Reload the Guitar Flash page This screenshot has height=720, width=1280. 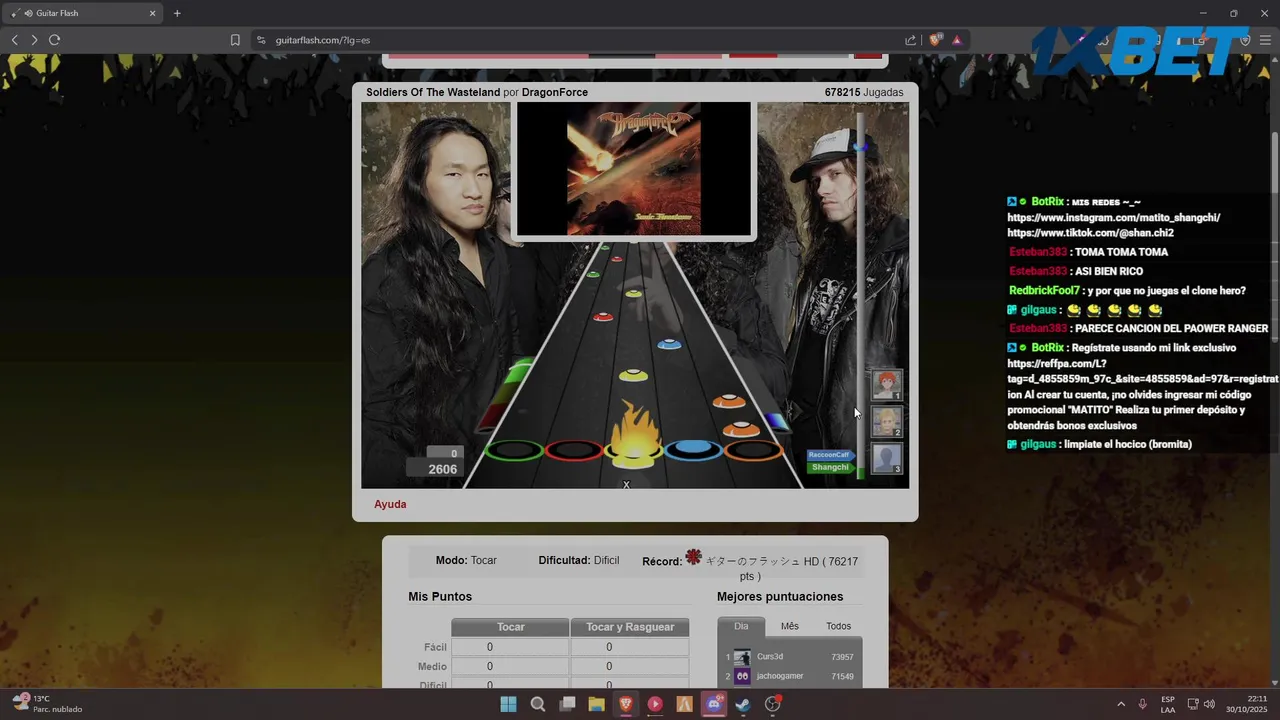pyautogui.click(x=54, y=40)
